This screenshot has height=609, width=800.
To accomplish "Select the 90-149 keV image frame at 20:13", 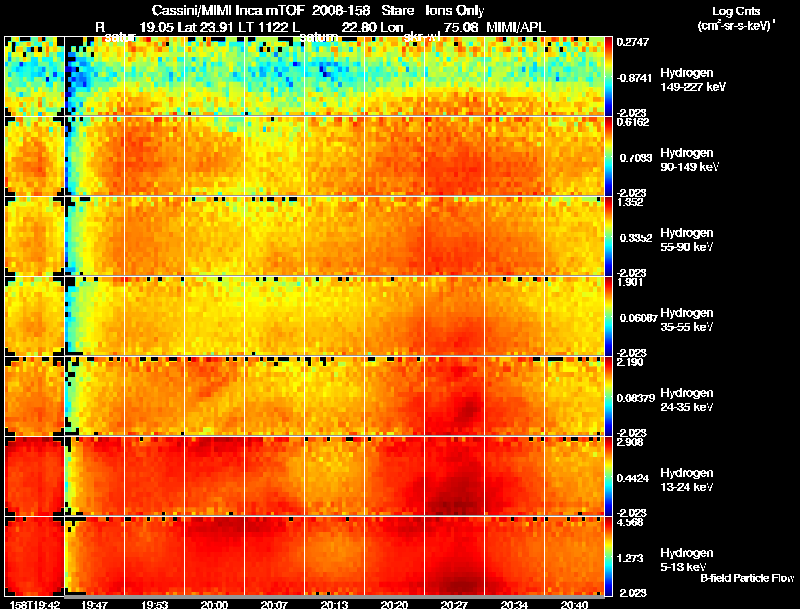I will coord(334,156).
